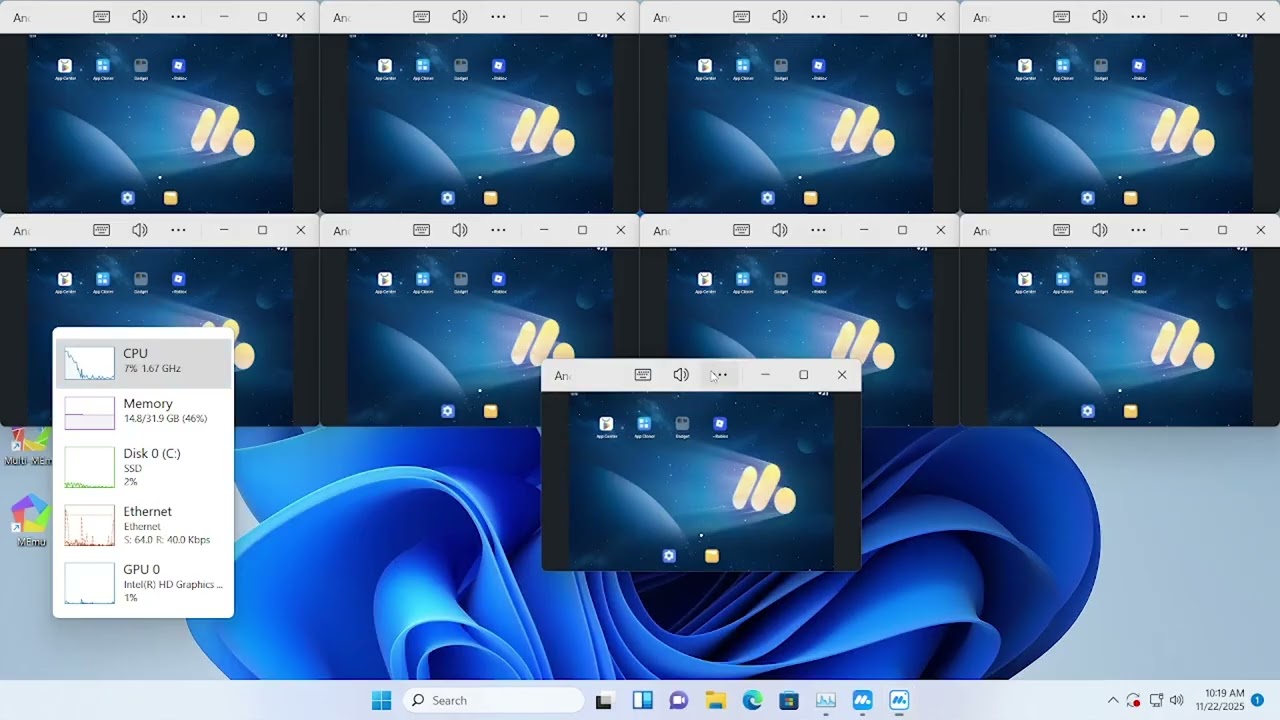Open keyboard mapping in the top-left emulator window

101,17
